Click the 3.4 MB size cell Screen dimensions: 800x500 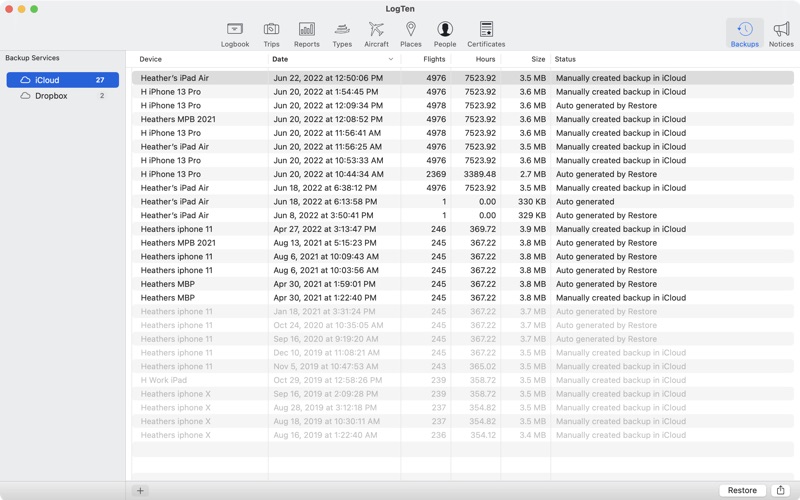pyautogui.click(x=533, y=435)
